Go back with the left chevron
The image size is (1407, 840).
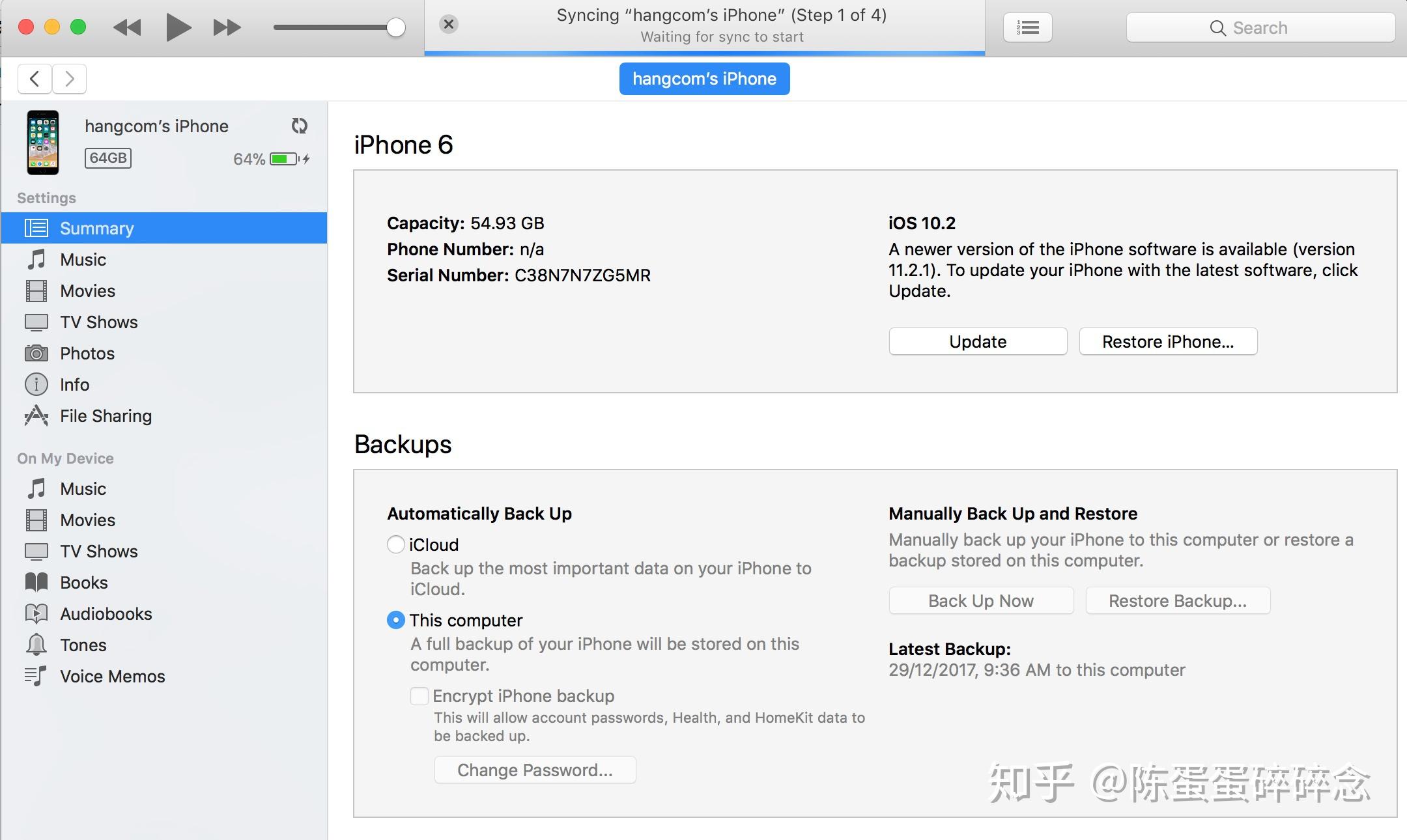[35, 79]
